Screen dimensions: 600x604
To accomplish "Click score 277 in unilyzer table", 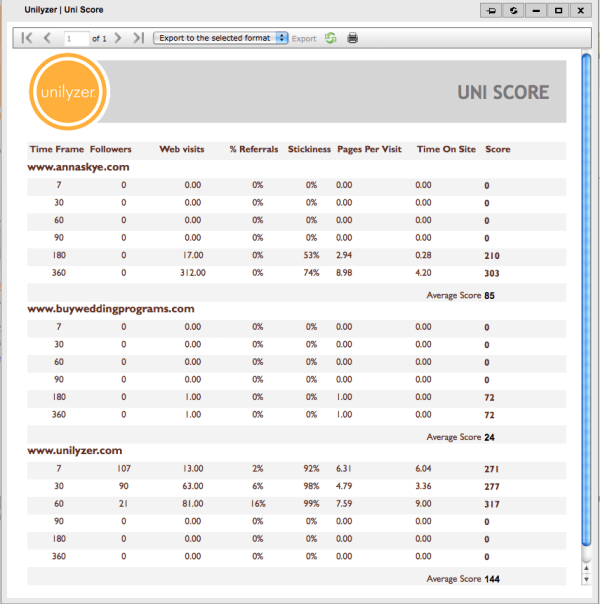I will point(492,487).
